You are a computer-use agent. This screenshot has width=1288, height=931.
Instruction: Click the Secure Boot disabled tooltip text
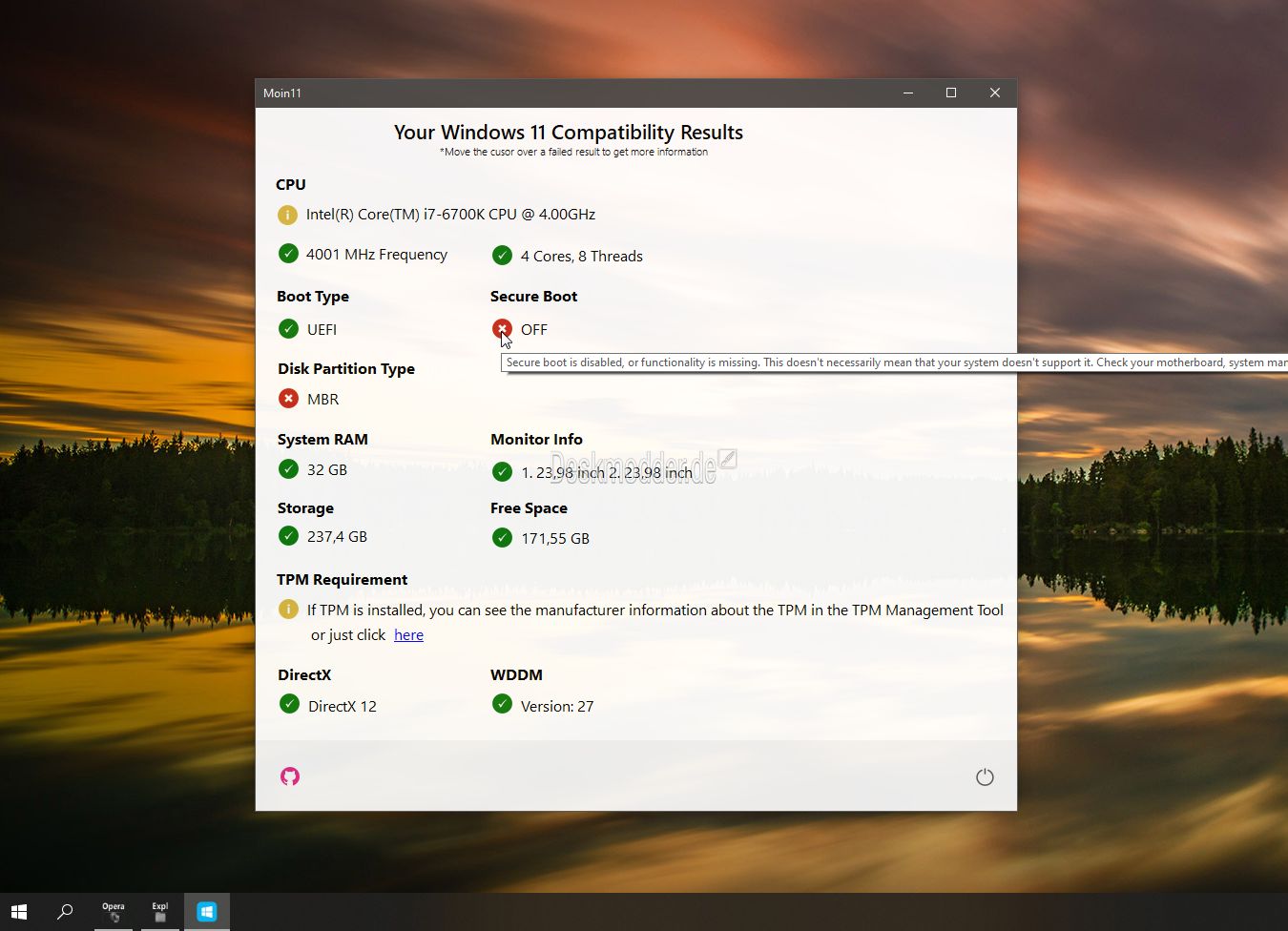coord(895,362)
